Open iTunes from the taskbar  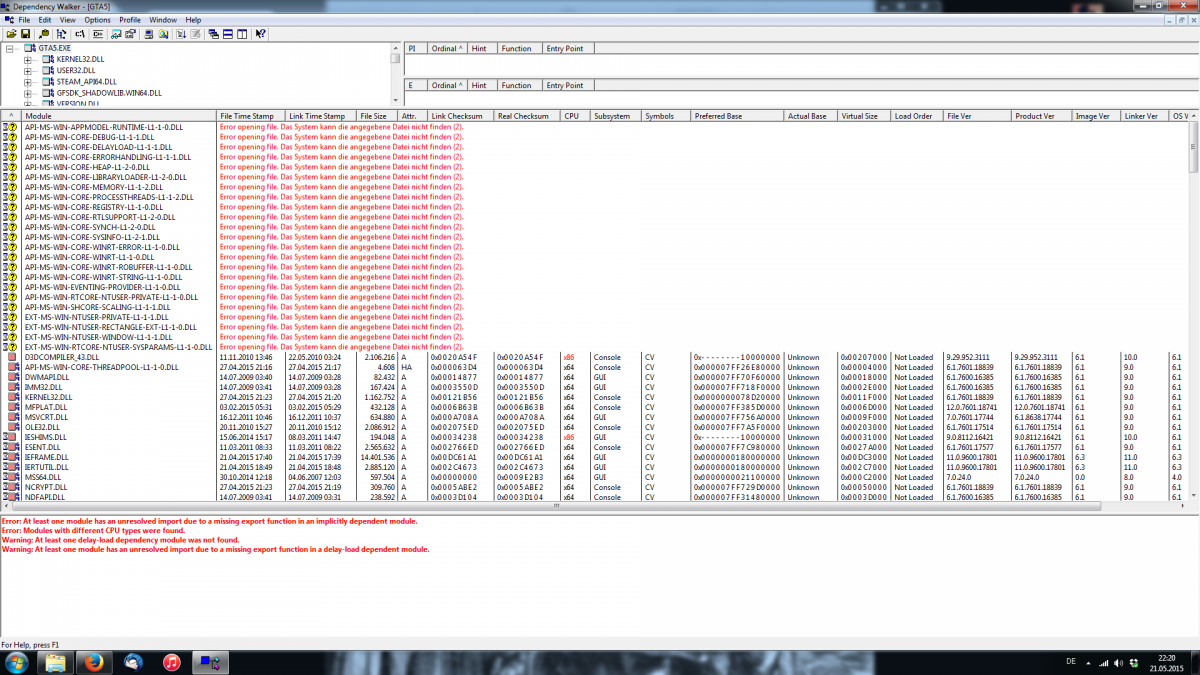(x=172, y=662)
